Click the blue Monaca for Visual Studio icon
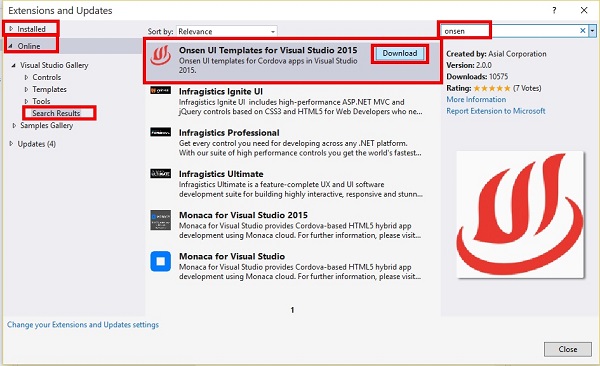 (160, 261)
